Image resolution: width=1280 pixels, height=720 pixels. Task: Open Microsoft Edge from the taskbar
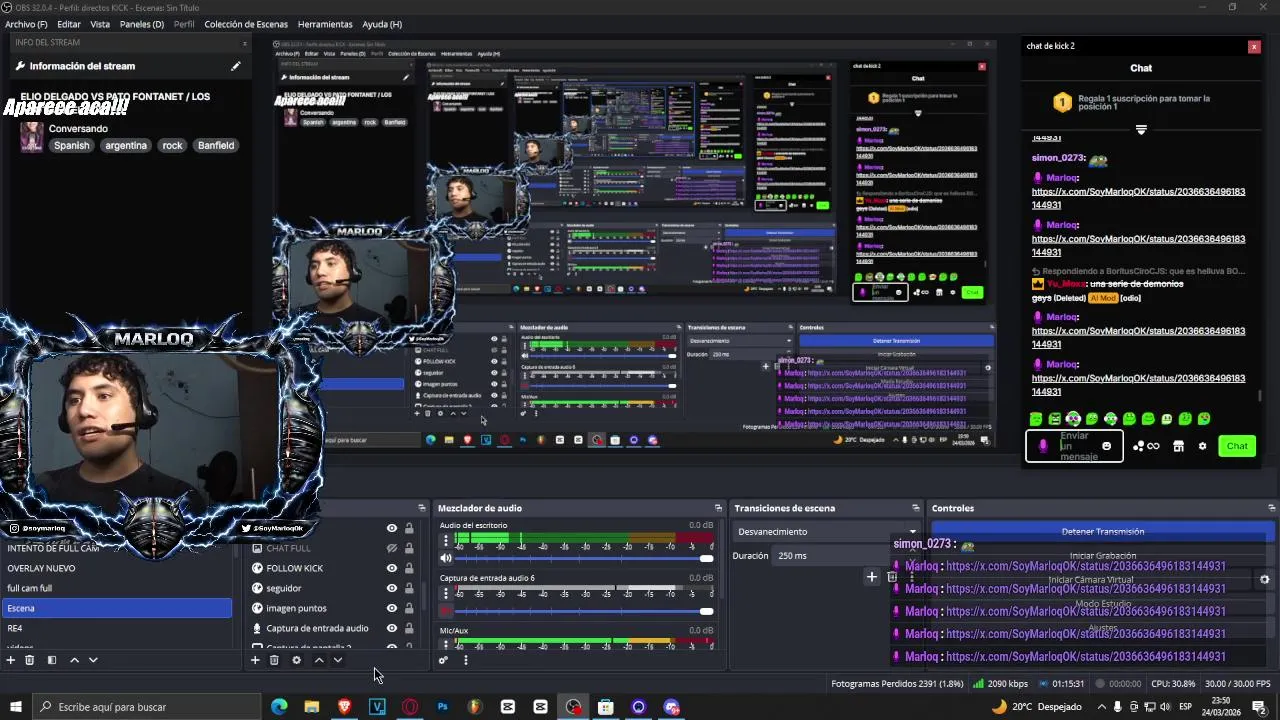point(279,707)
